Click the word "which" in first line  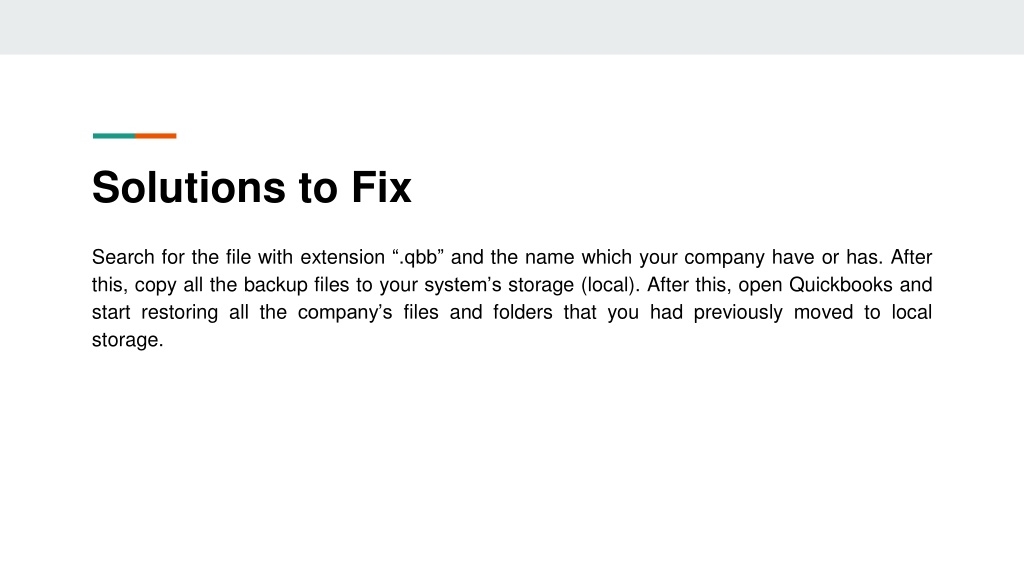[607, 257]
